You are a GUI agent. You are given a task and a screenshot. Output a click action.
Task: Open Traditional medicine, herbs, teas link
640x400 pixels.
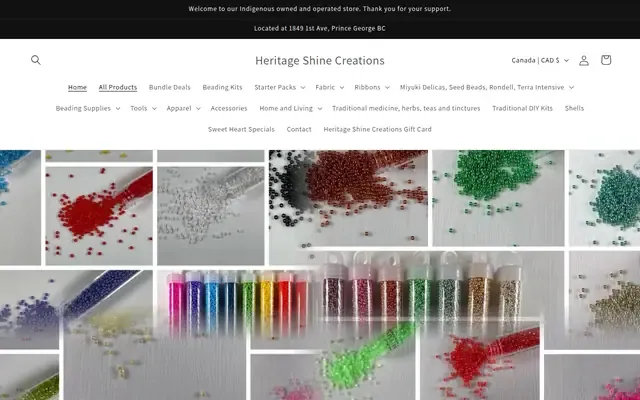[x=406, y=108]
